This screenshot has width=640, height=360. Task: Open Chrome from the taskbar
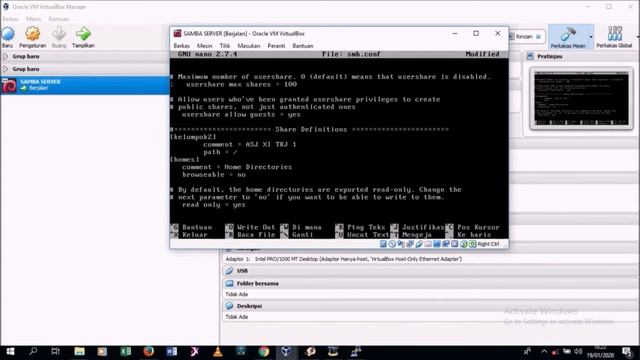[x=264, y=351]
